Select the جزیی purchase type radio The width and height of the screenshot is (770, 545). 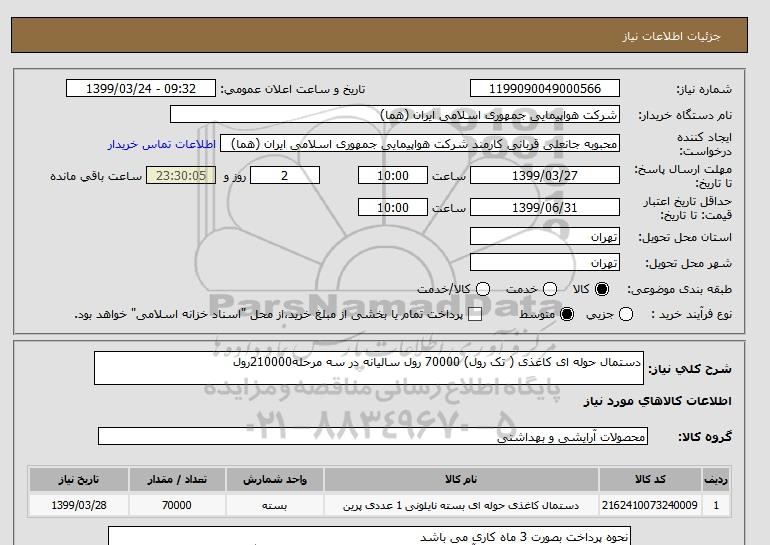(626, 314)
